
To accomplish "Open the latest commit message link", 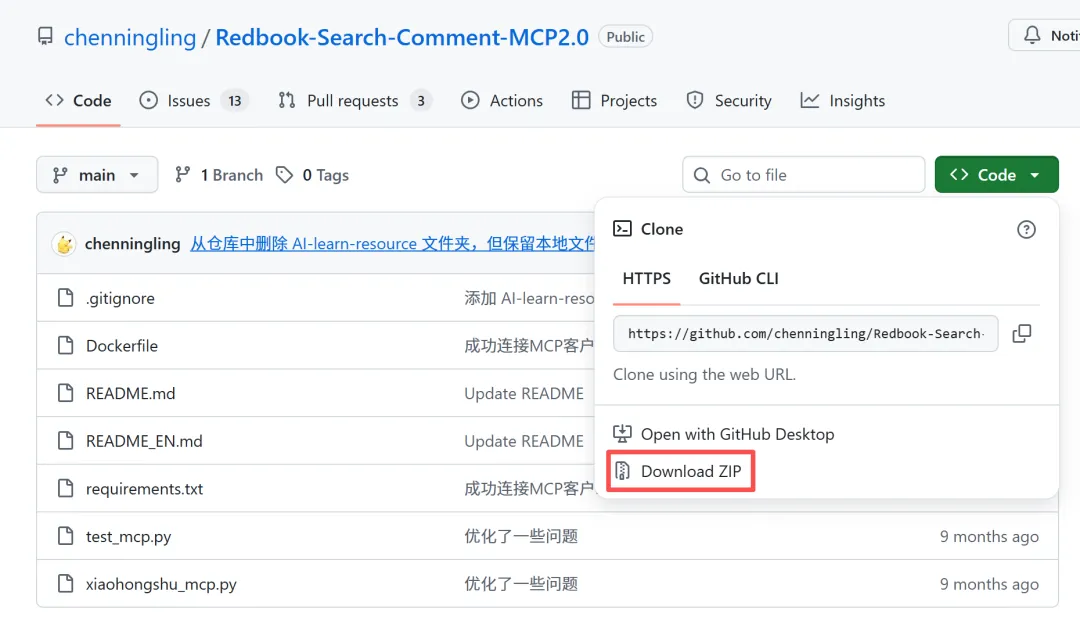I will point(393,244).
